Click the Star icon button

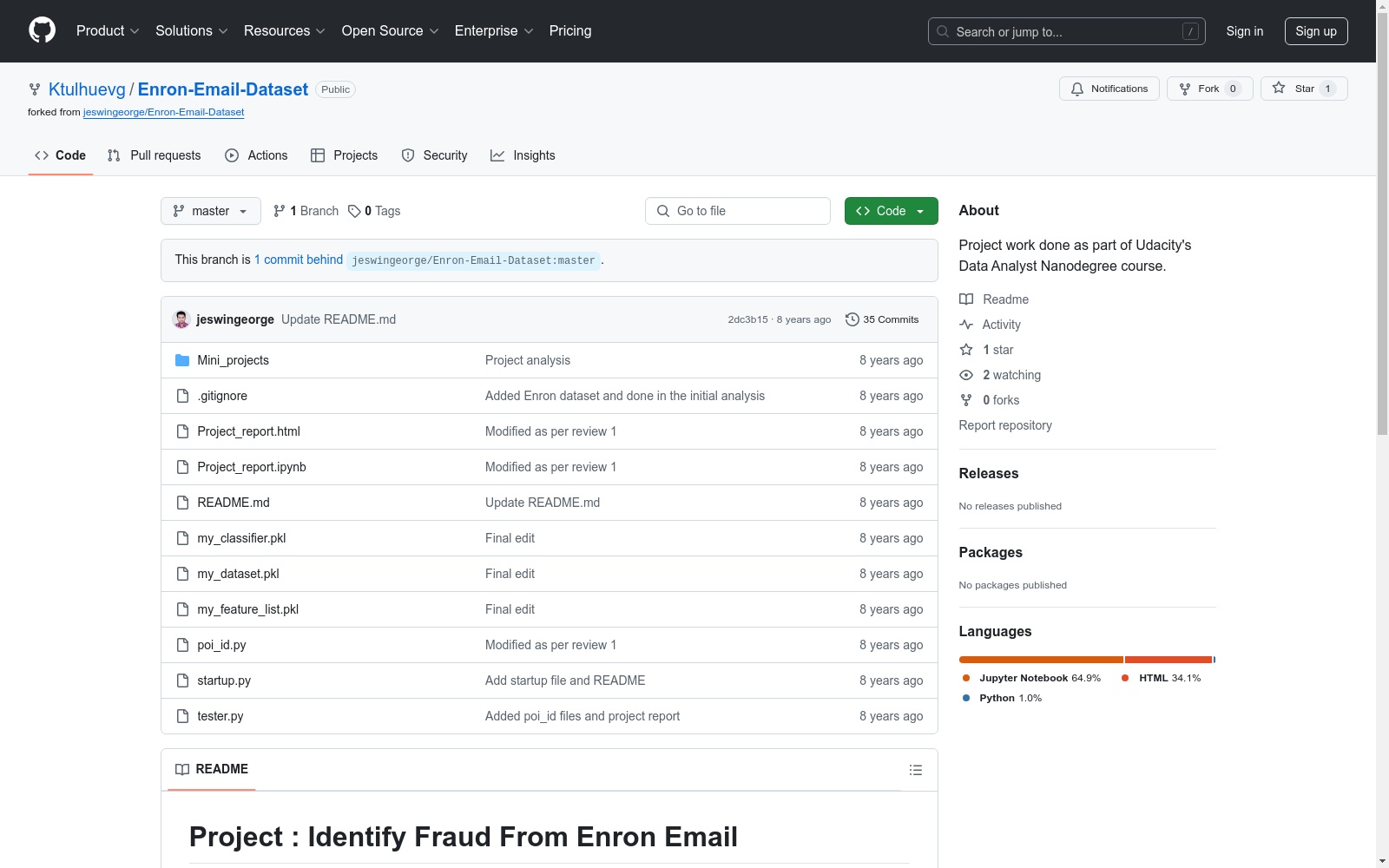[1279, 88]
